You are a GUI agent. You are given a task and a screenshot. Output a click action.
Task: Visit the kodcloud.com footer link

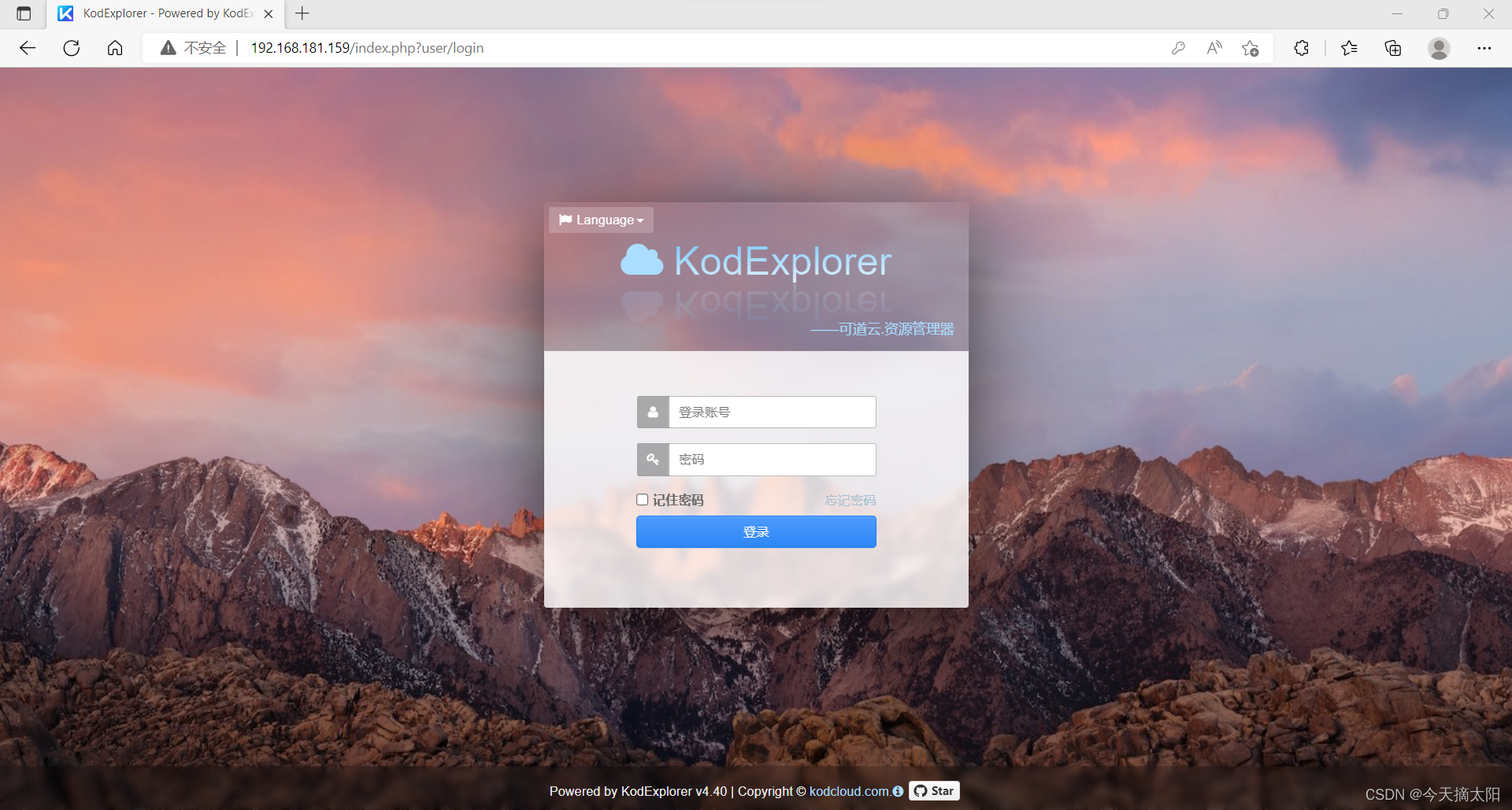[849, 791]
